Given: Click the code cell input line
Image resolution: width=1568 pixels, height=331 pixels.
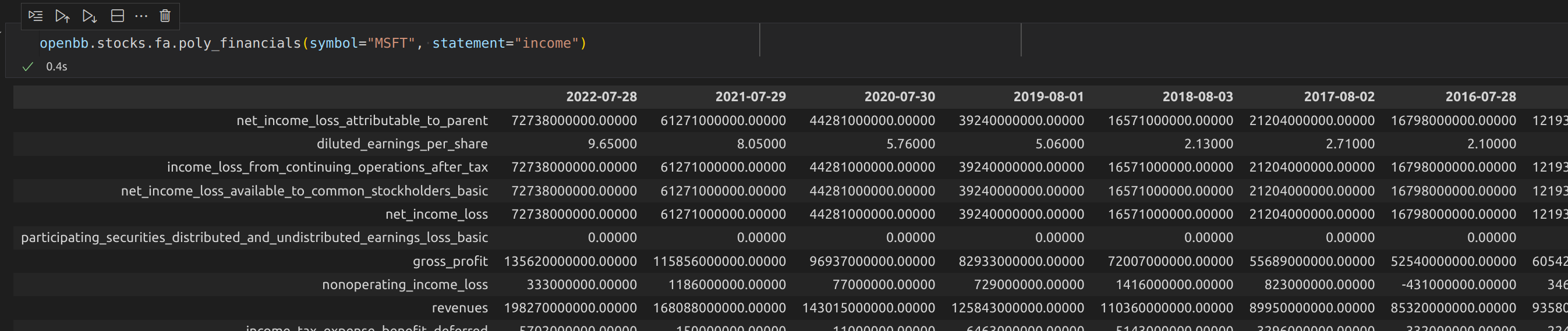Looking at the screenshot, I should (313, 43).
